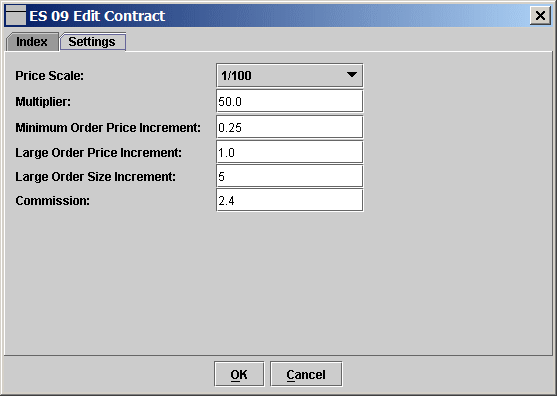Click the Minimum Order Price Increment field
The height and width of the screenshot is (396, 557).
click(x=290, y=127)
